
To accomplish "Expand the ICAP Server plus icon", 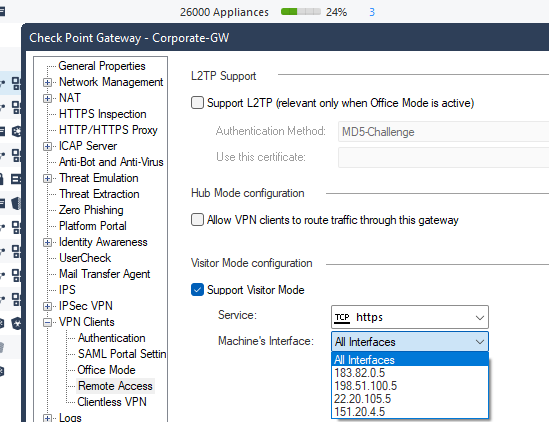I will click(x=48, y=146).
